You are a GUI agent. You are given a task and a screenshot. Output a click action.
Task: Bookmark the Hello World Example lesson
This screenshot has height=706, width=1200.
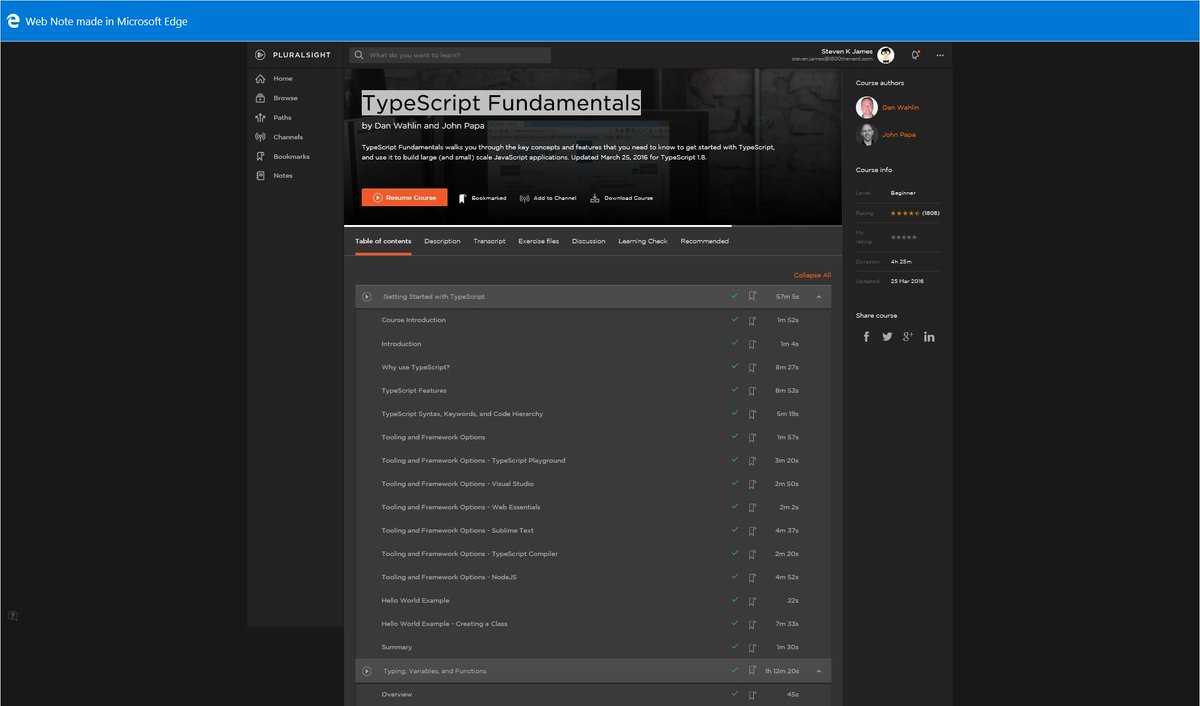[752, 600]
